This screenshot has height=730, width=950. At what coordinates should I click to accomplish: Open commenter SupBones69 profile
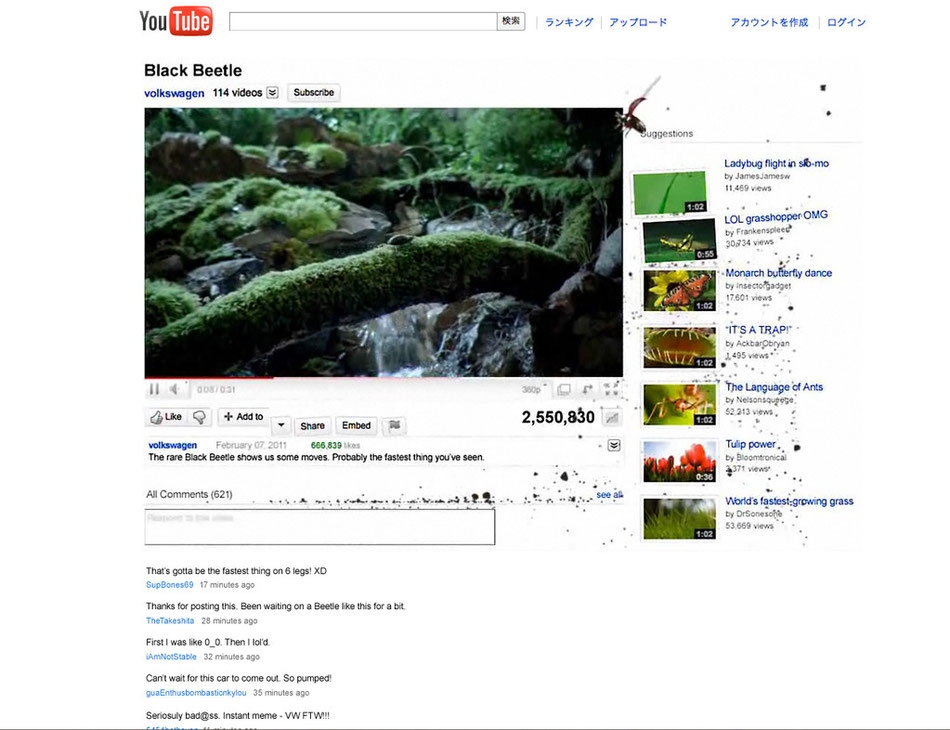(x=170, y=585)
